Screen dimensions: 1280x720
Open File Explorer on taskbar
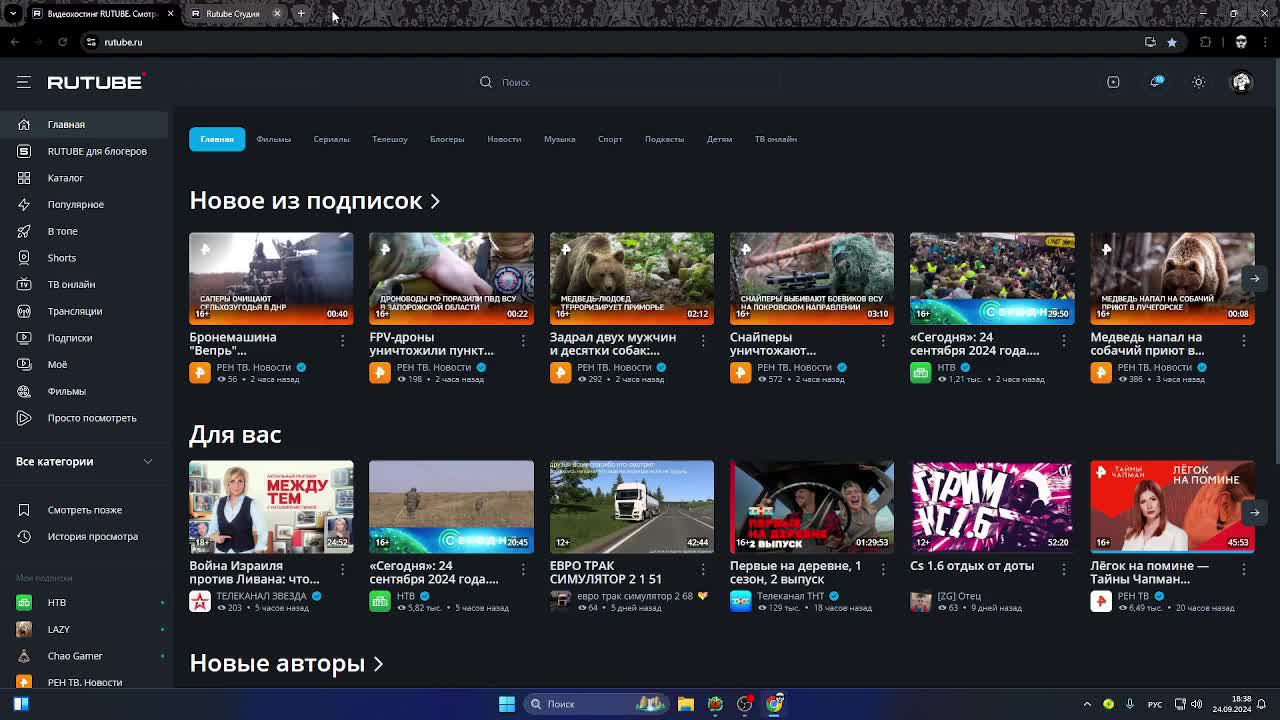(686, 704)
